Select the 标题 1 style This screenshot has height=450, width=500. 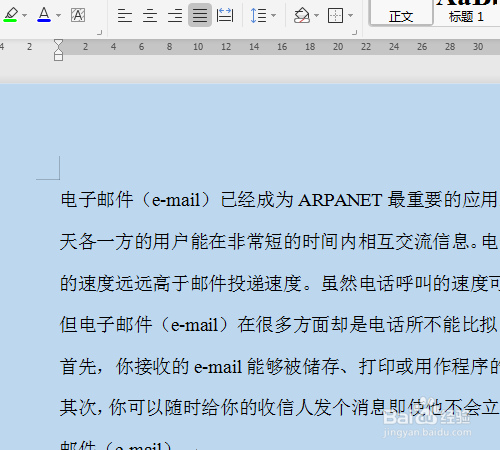[x=467, y=13]
